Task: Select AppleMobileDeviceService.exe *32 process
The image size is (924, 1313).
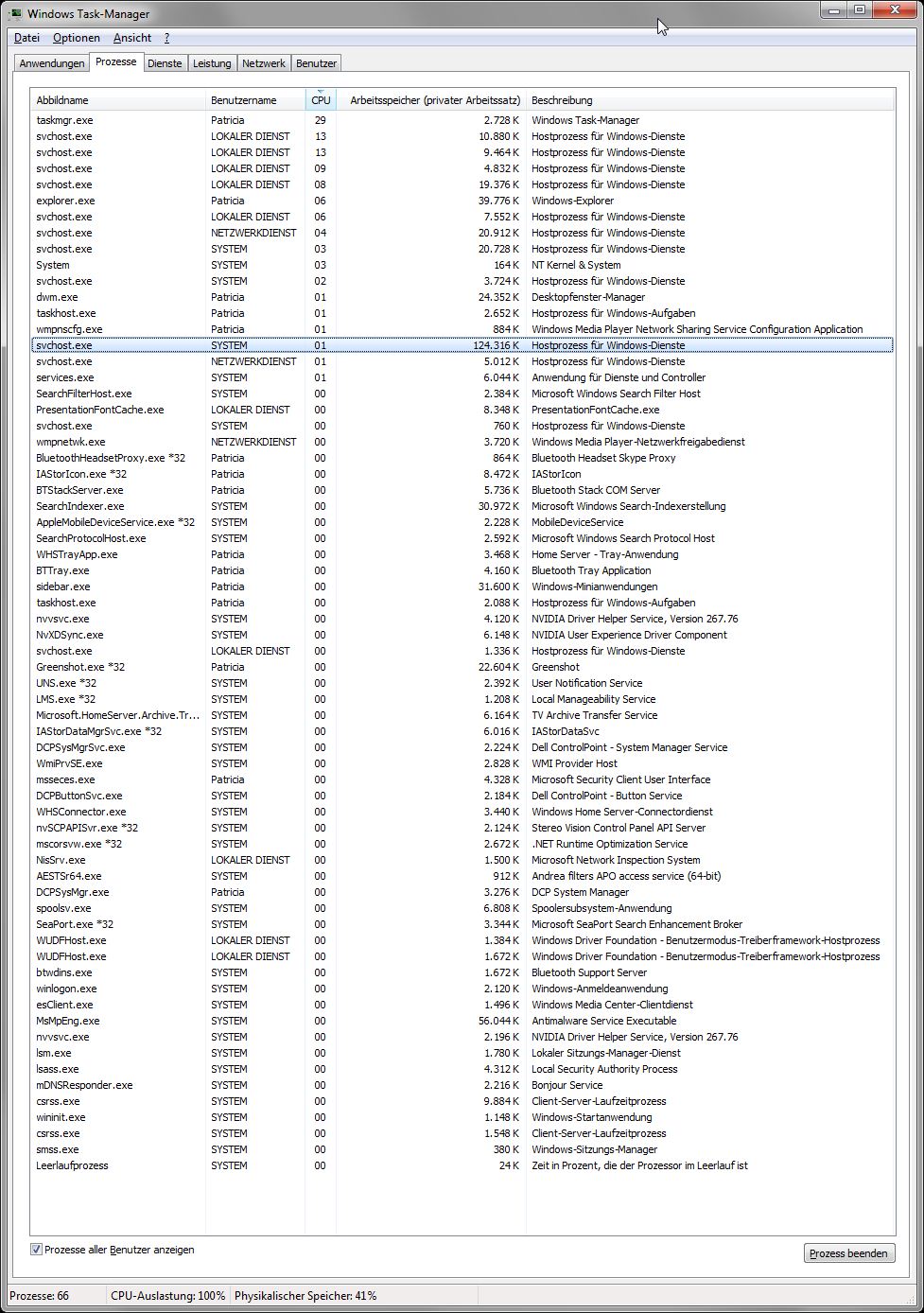Action: coord(462,522)
